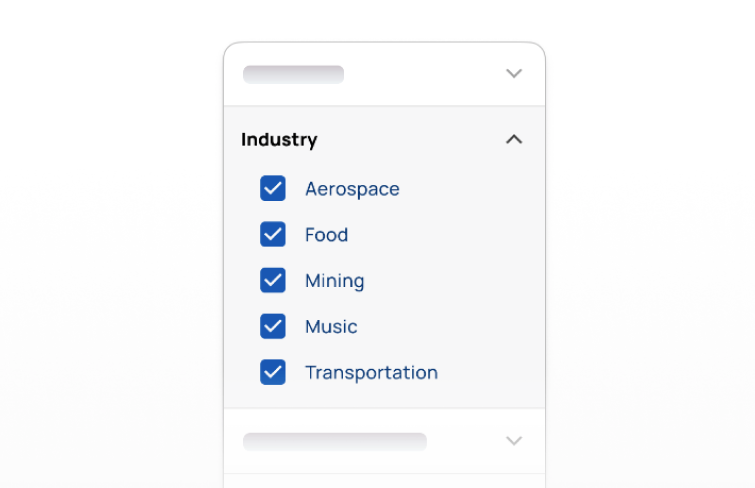Image resolution: width=755 pixels, height=488 pixels.
Task: Click the blank page background left of panel
Action: [110, 250]
